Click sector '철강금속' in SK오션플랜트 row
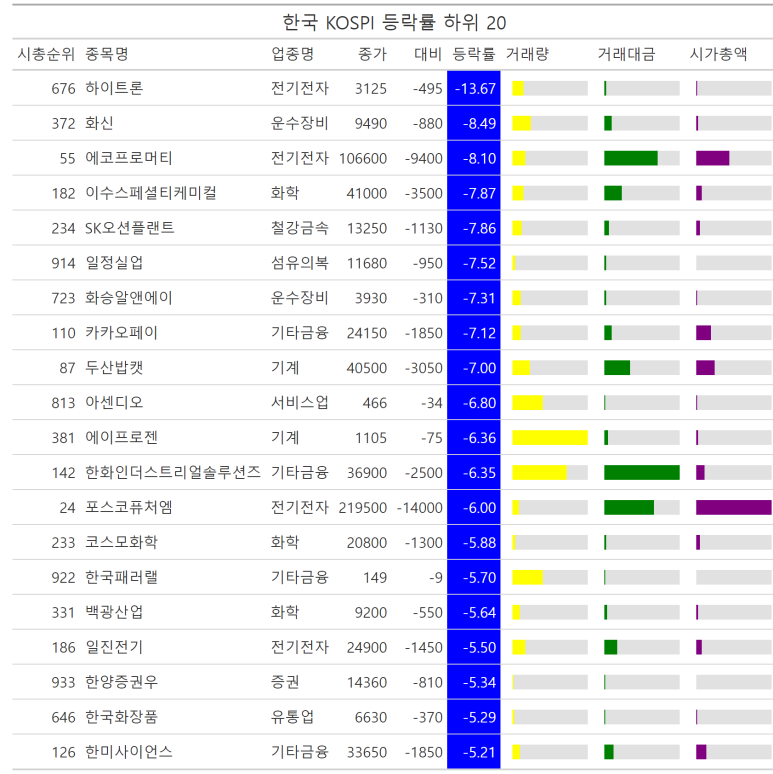This screenshot has height=774, width=773. [300, 228]
